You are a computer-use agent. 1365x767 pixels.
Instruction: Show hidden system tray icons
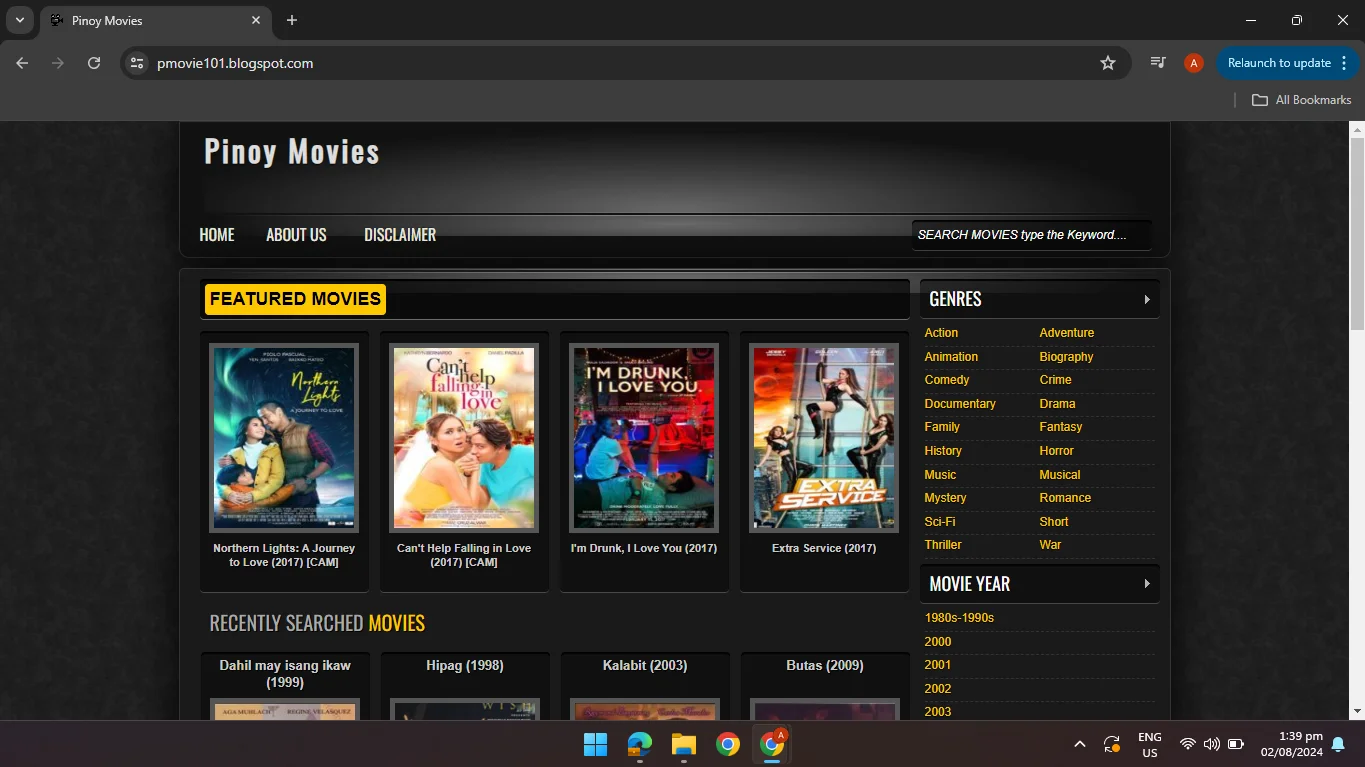pyautogui.click(x=1080, y=744)
